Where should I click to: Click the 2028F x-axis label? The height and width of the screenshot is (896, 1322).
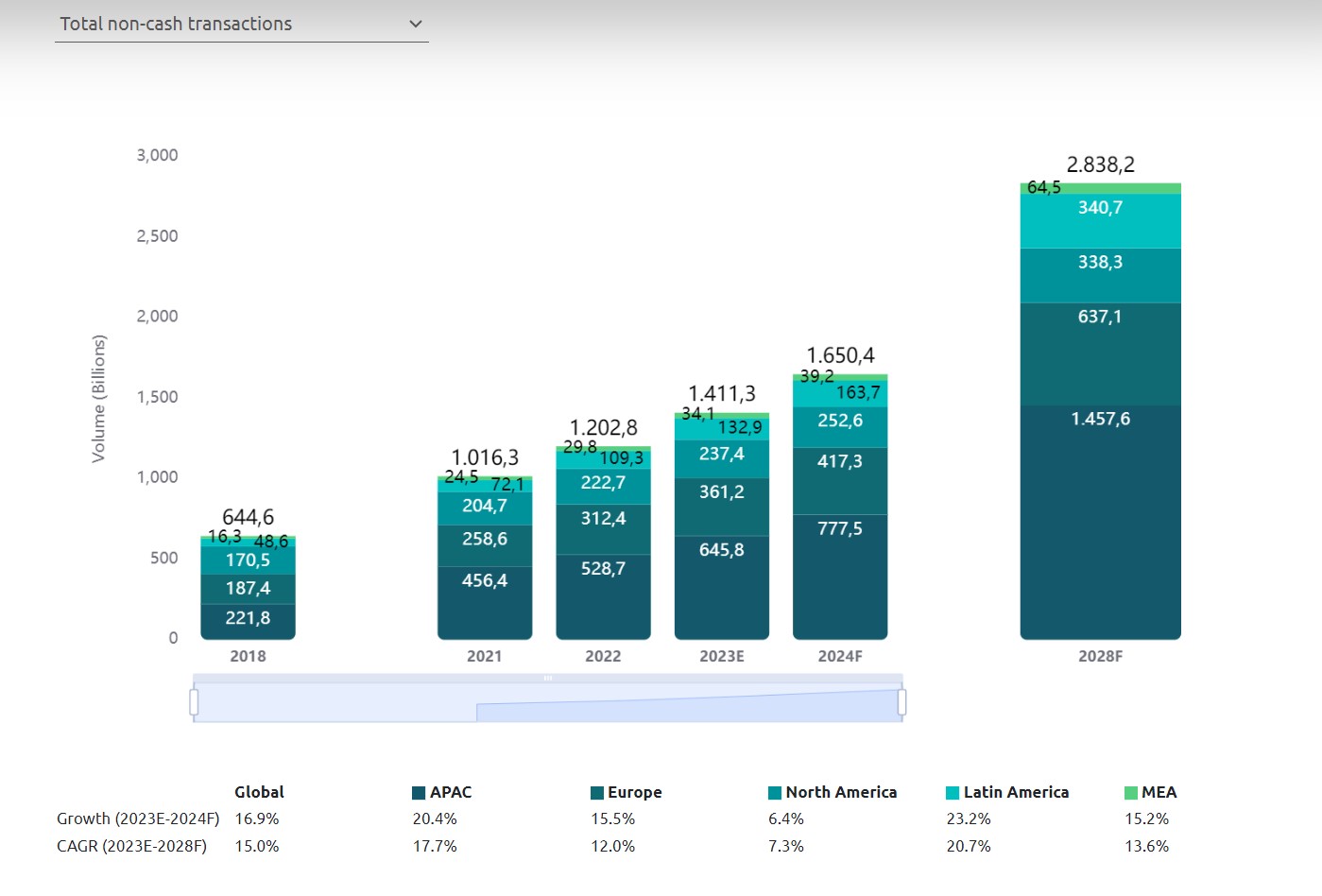[1101, 656]
